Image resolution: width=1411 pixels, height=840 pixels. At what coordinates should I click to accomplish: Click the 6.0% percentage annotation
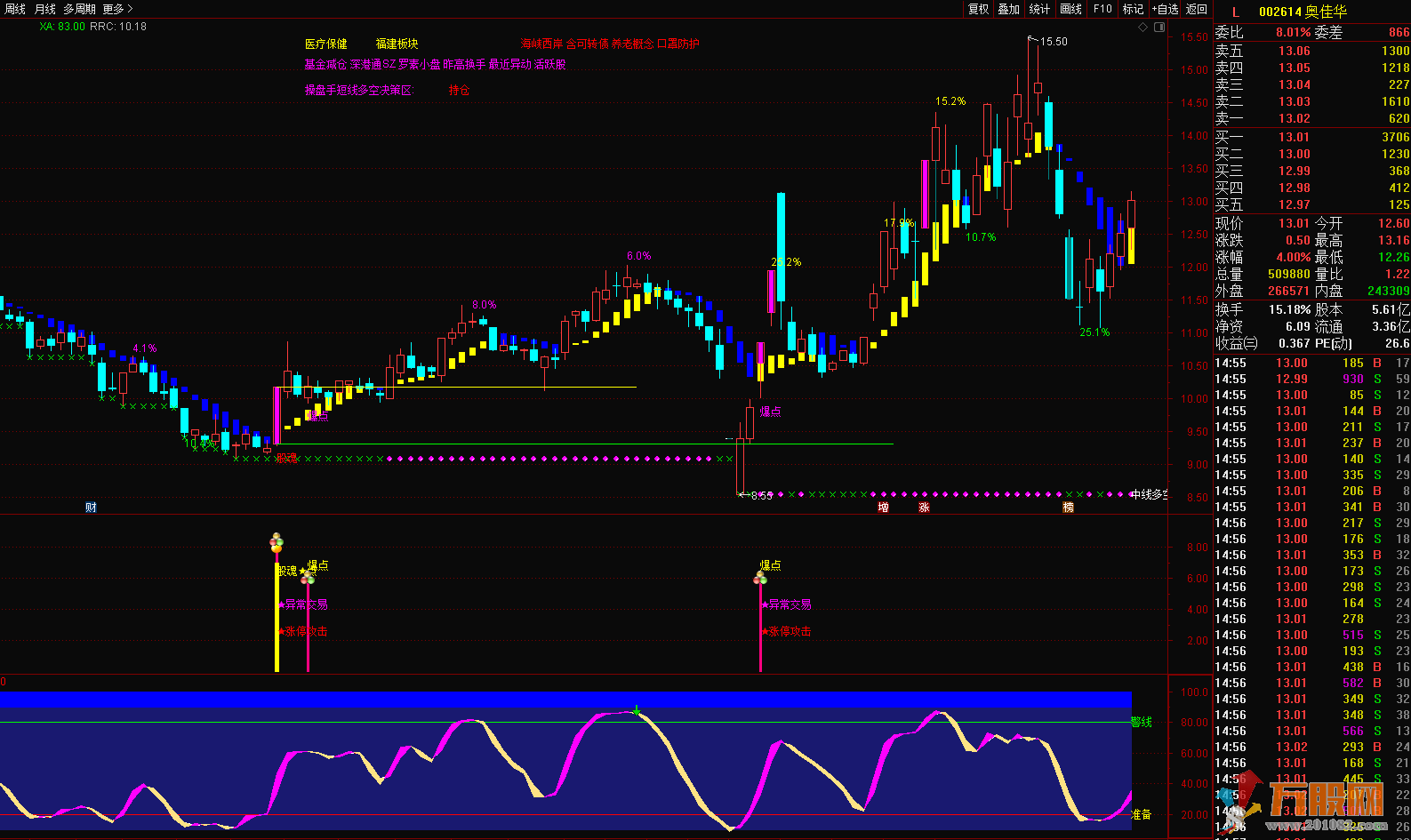coord(638,256)
